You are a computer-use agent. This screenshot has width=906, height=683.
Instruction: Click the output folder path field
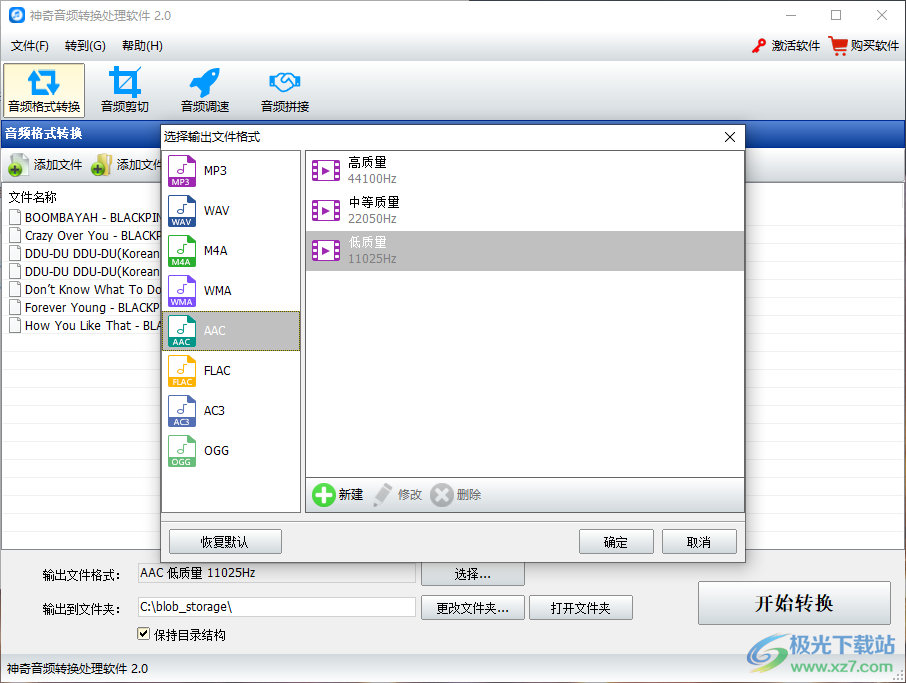[x=276, y=607]
